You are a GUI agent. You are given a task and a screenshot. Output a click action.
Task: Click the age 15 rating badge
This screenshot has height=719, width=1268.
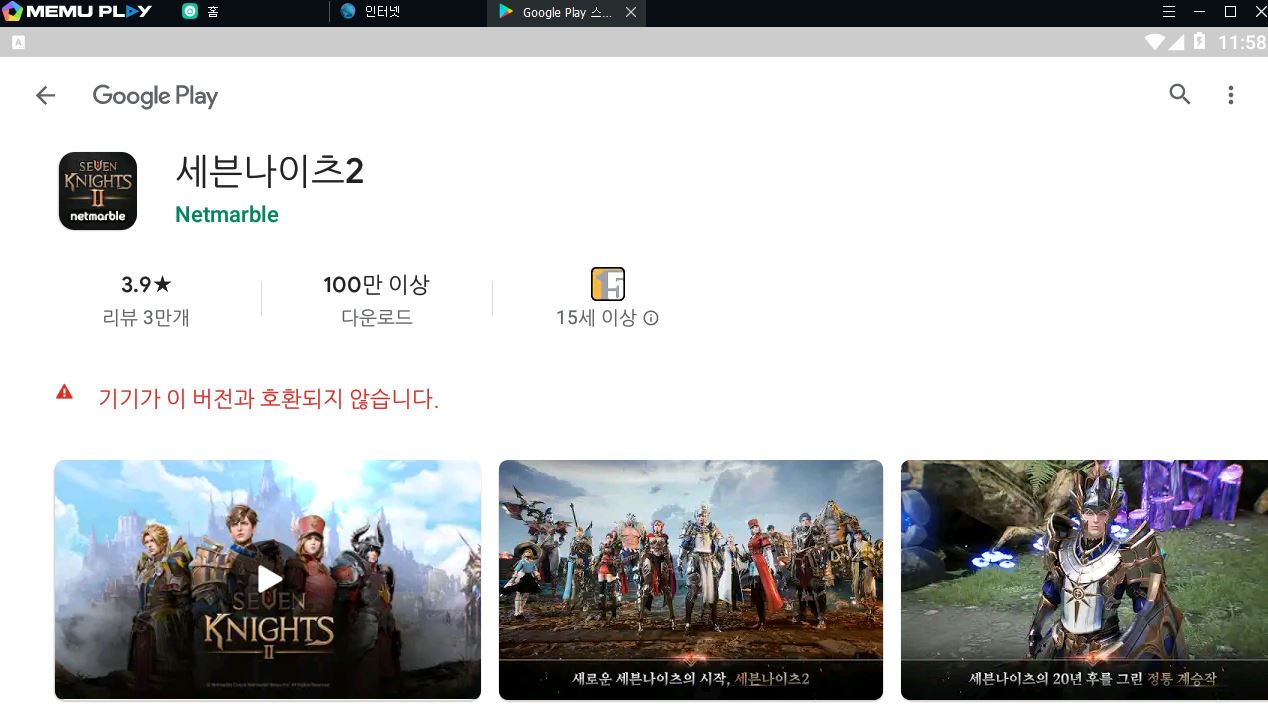click(x=608, y=284)
